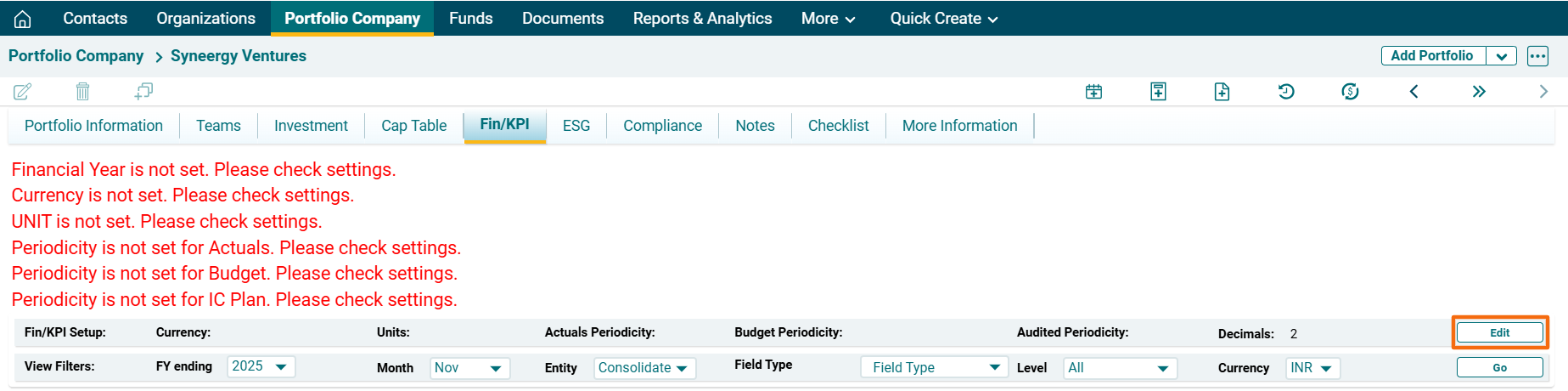The width and height of the screenshot is (1568, 391).
Task: Open the FY ending 2025 dropdown
Action: (x=261, y=366)
